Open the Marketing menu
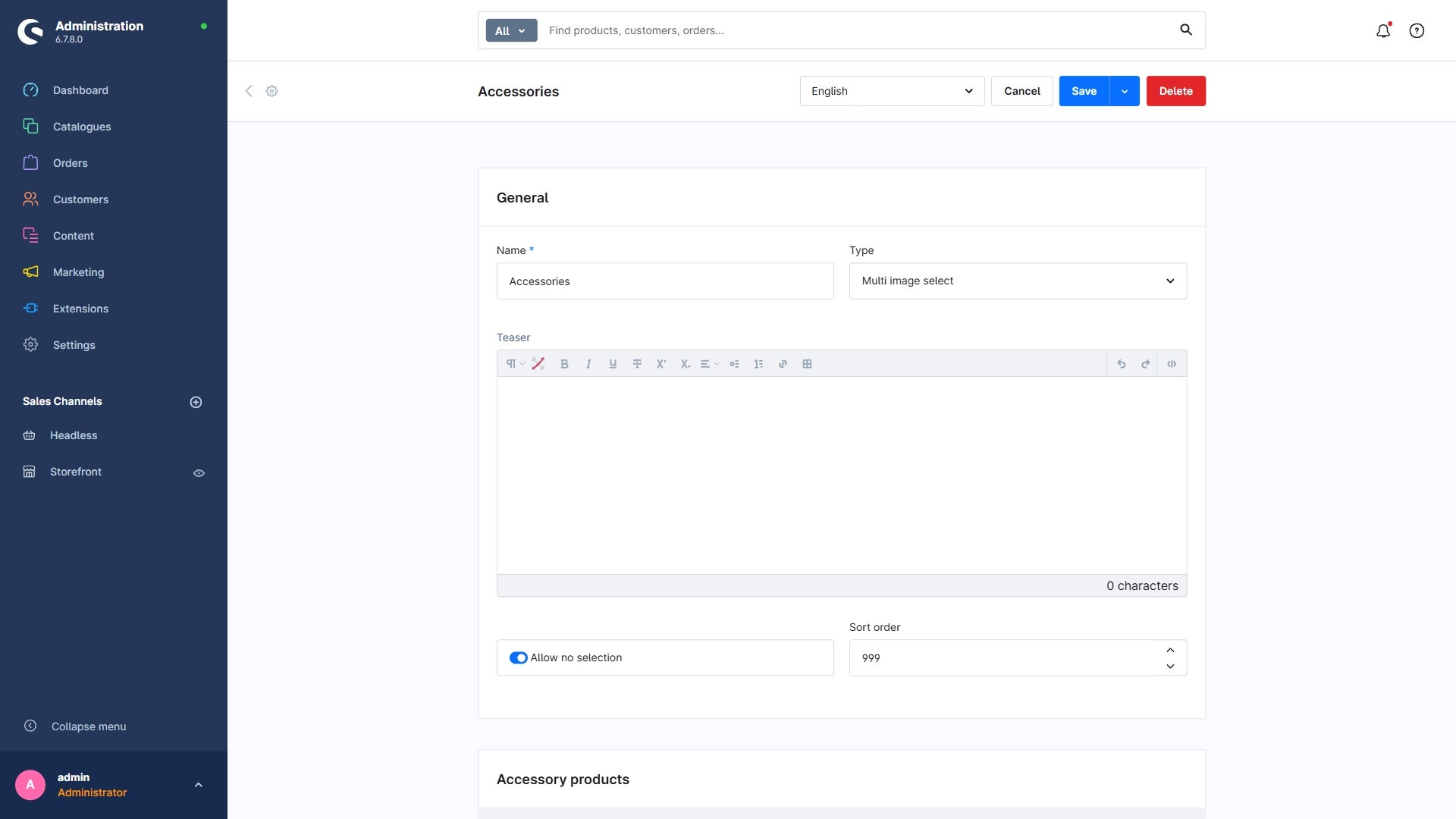 click(x=78, y=272)
